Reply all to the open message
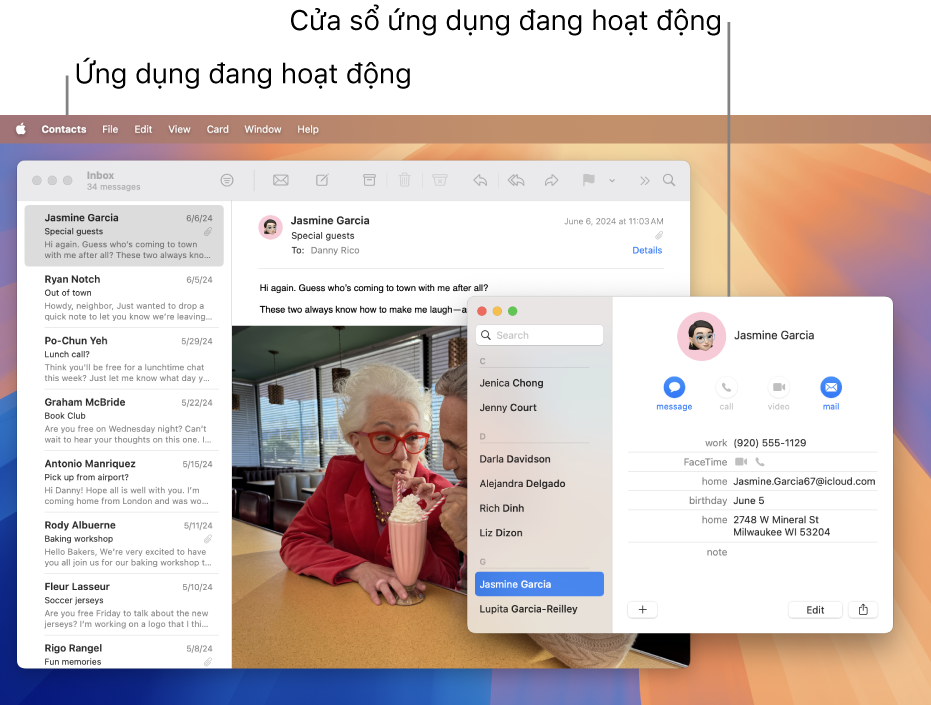931x705 pixels. pos(516,180)
